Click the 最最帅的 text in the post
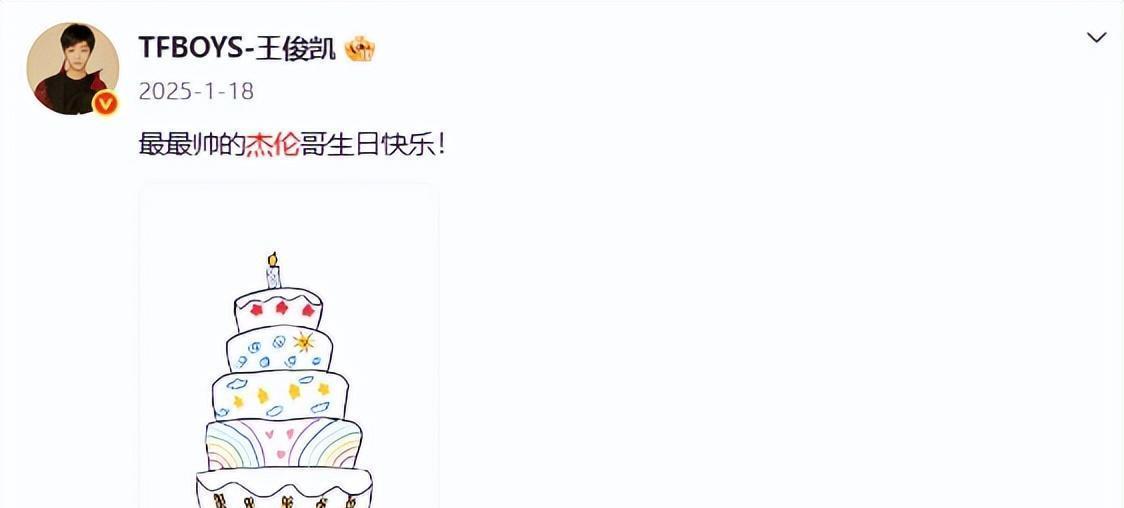Screen dimensions: 1124x508 coord(192,145)
